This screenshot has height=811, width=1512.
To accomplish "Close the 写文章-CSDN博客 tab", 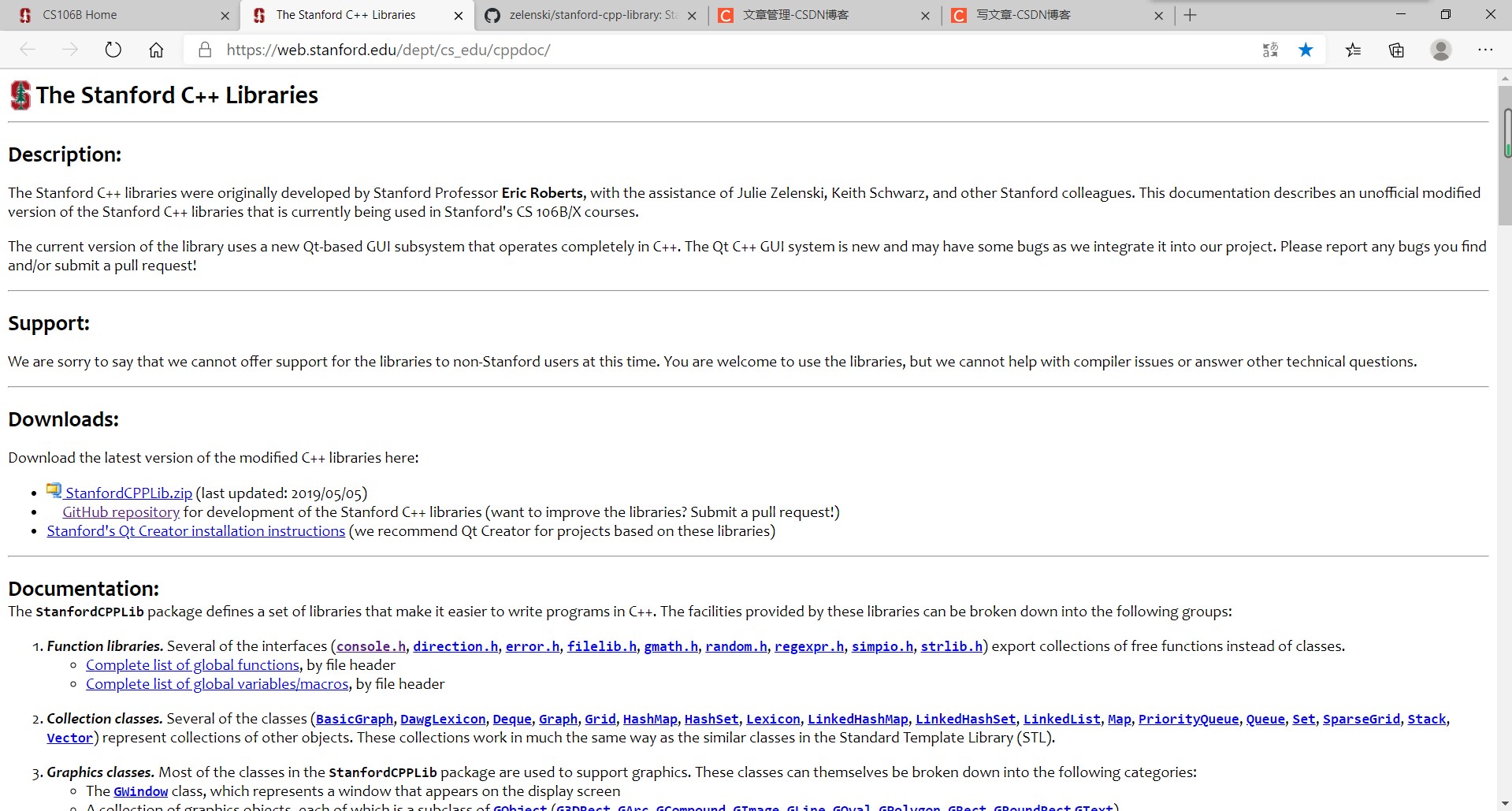I will (x=1158, y=15).
